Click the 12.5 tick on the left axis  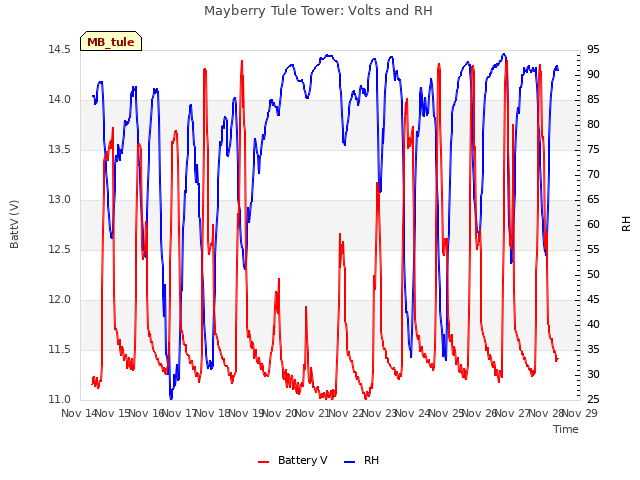coord(59,249)
